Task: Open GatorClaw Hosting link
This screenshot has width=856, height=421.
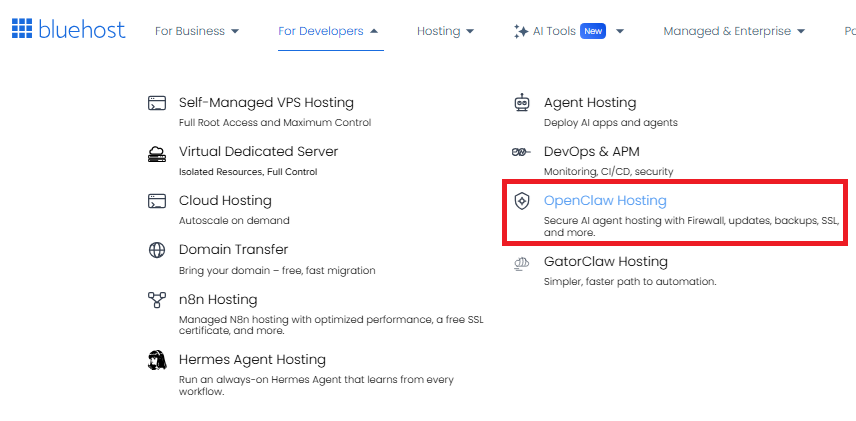Action: point(605,262)
